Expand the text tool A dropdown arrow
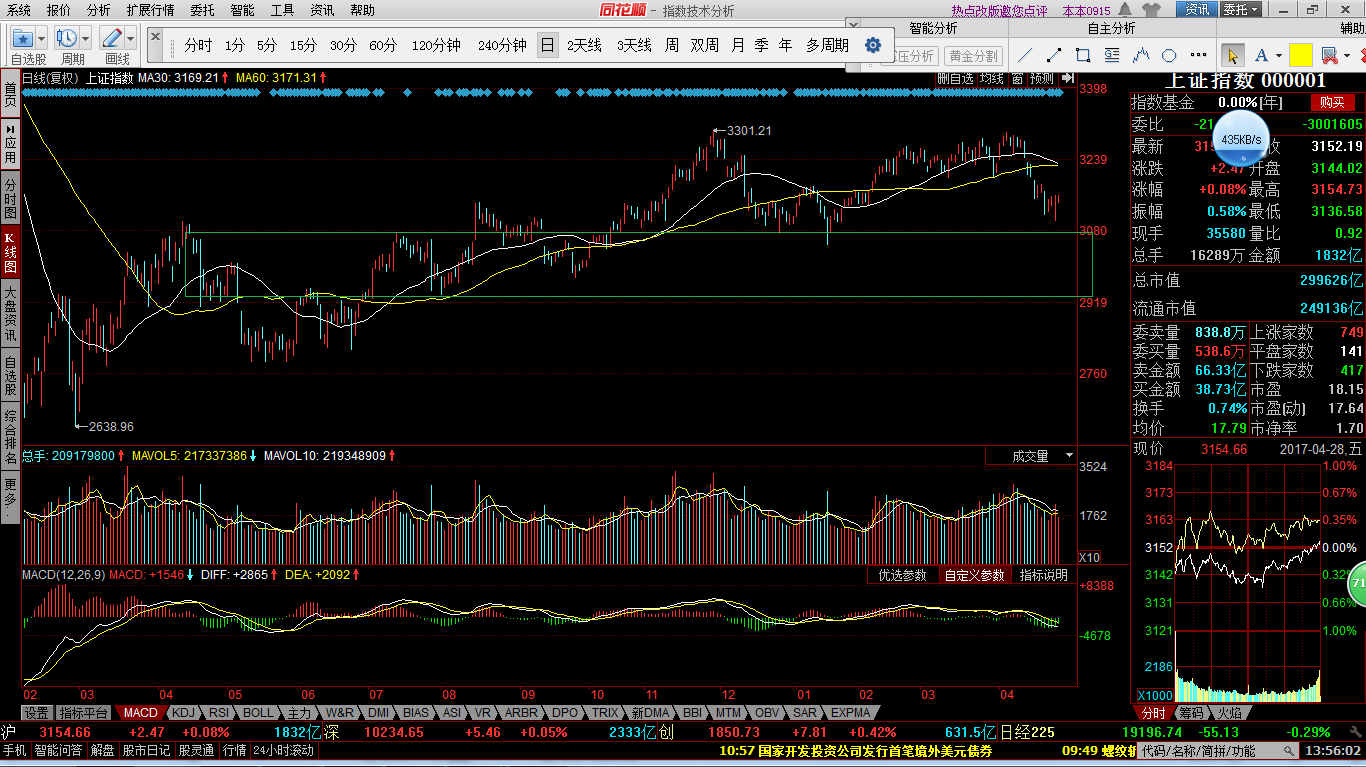Viewport: 1366px width, 767px height. 1278,56
